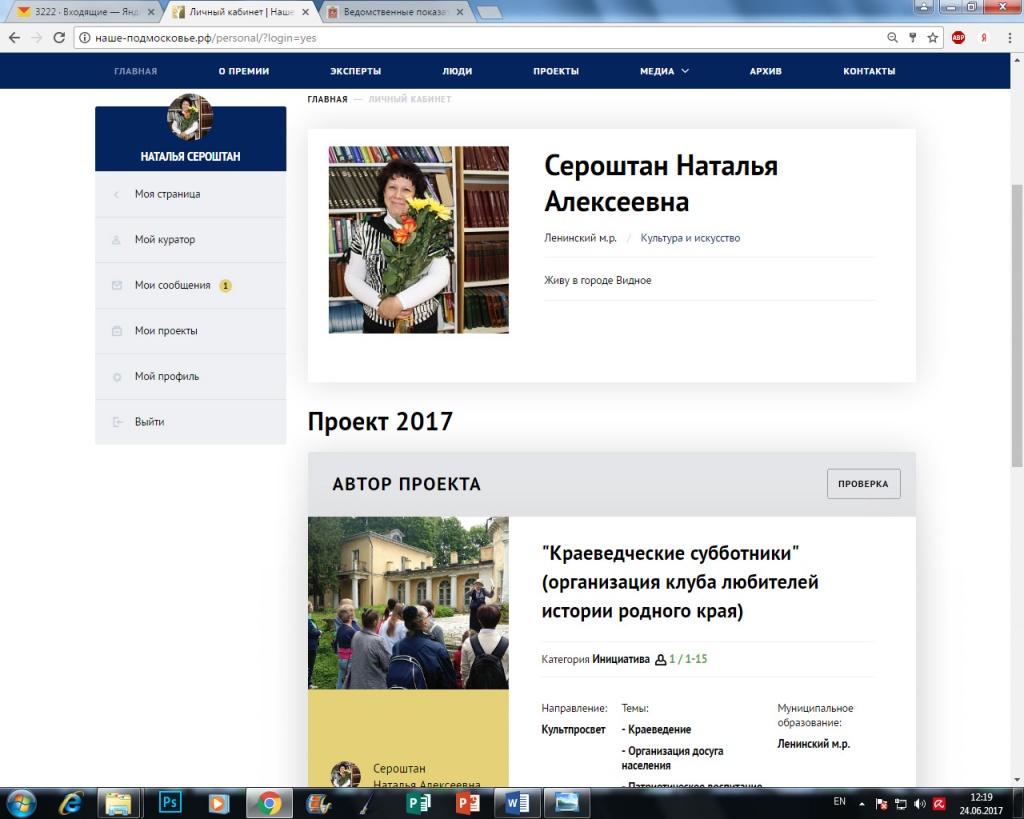Bookmark page with the star icon
Image resolution: width=1024 pixels, height=819 pixels.
933,38
